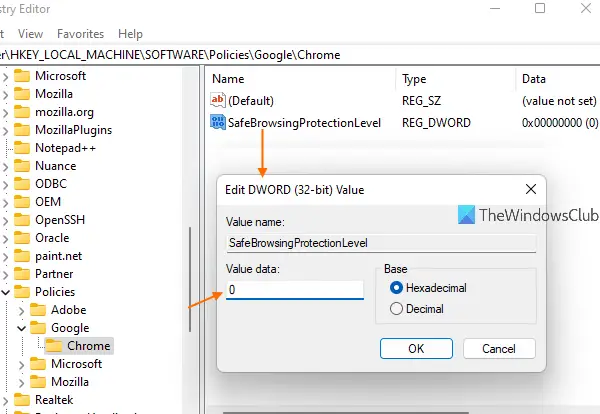Screen dimensions: 600x414
Task: Open the Help menu
Action: click(x=130, y=34)
